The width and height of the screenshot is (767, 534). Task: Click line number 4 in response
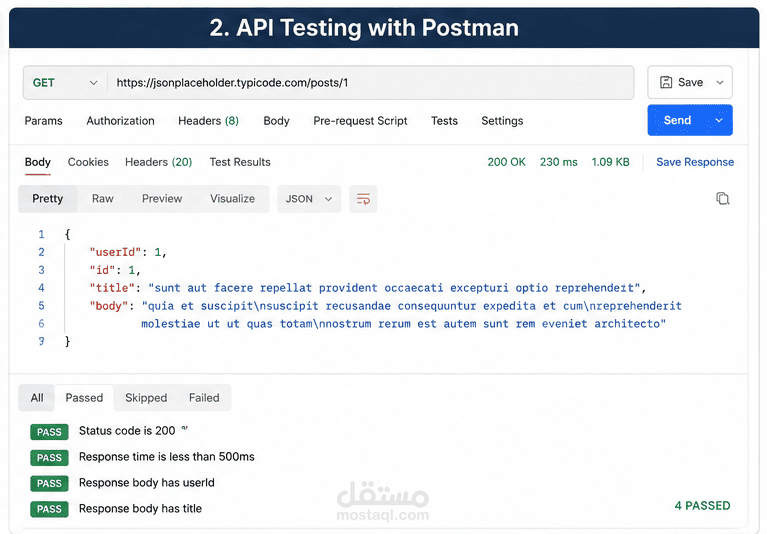point(42,288)
